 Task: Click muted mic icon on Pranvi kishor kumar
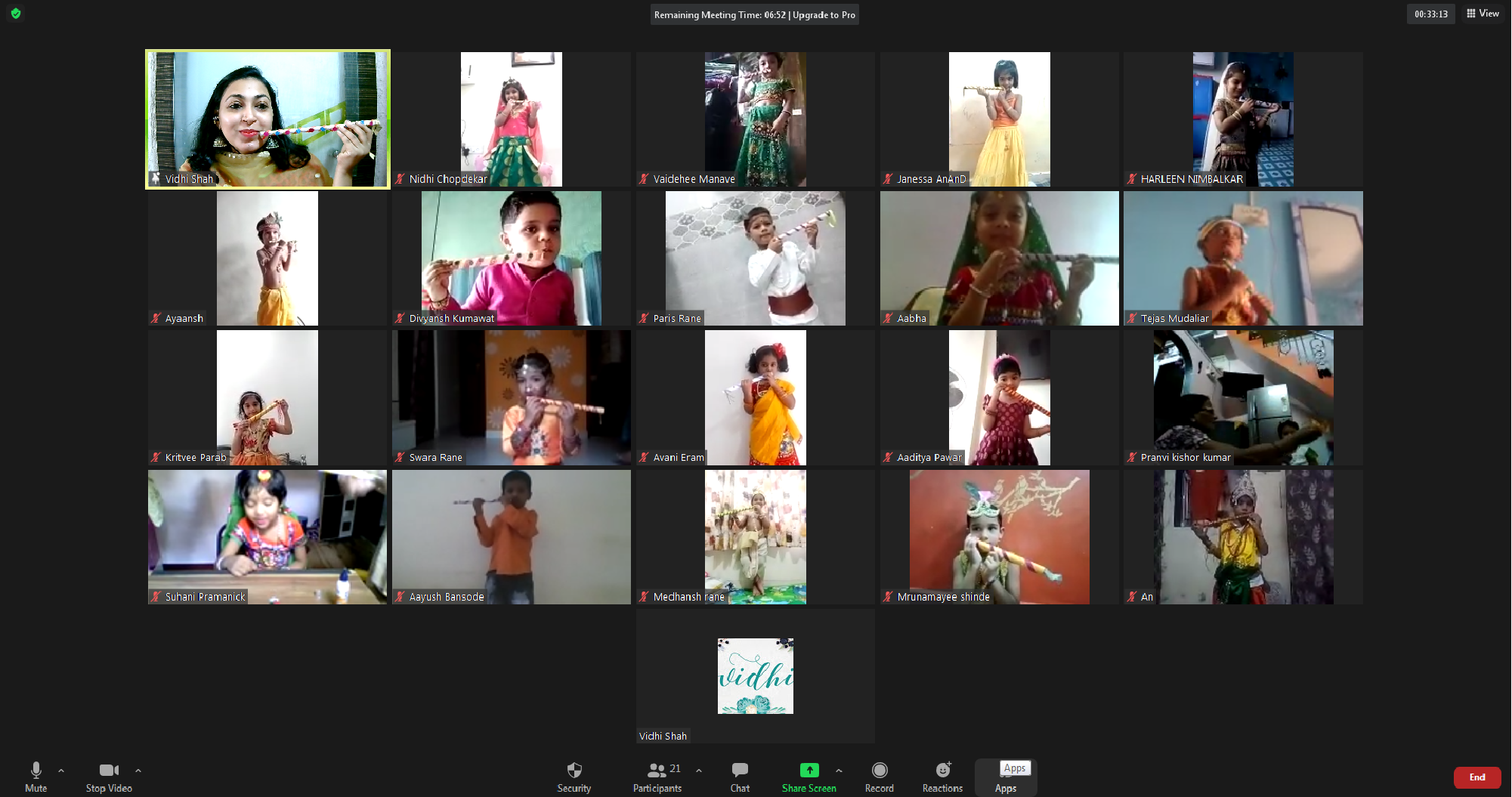click(1131, 457)
